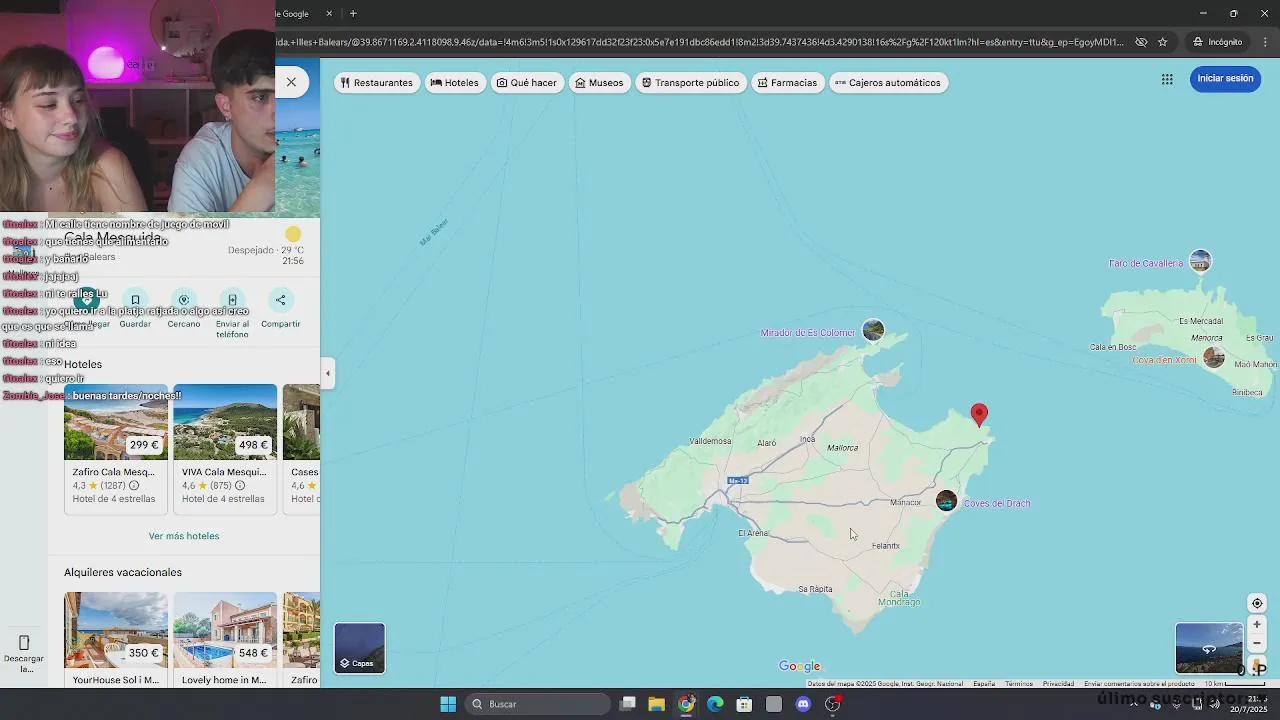Click the Términos link in map footer
Screen dimensions: 1280x720
click(x=1019, y=684)
